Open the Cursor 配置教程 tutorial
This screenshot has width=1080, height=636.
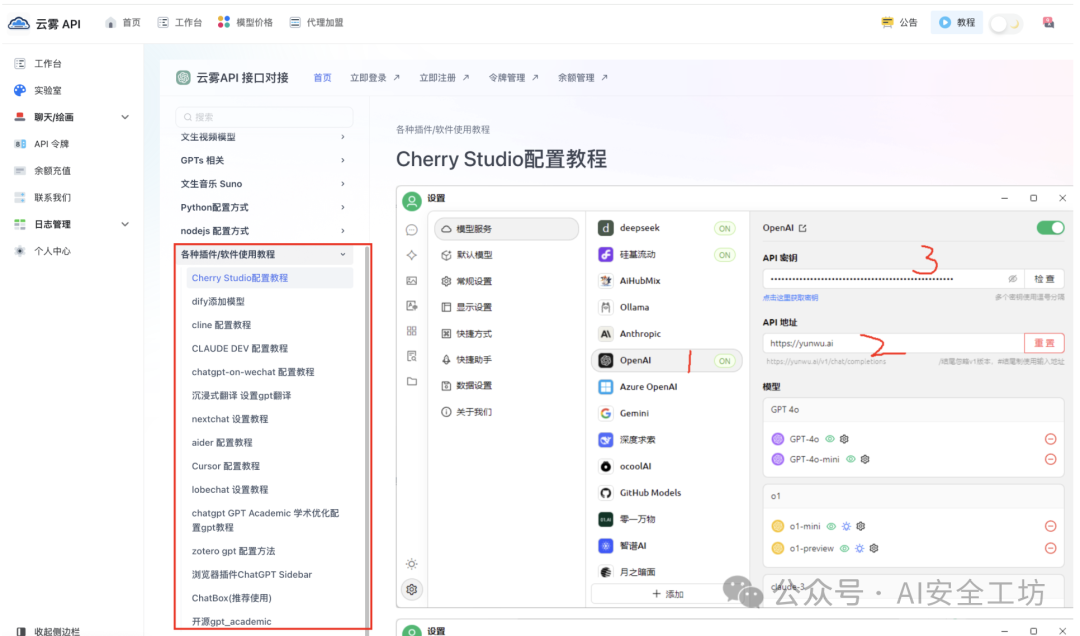coord(225,466)
